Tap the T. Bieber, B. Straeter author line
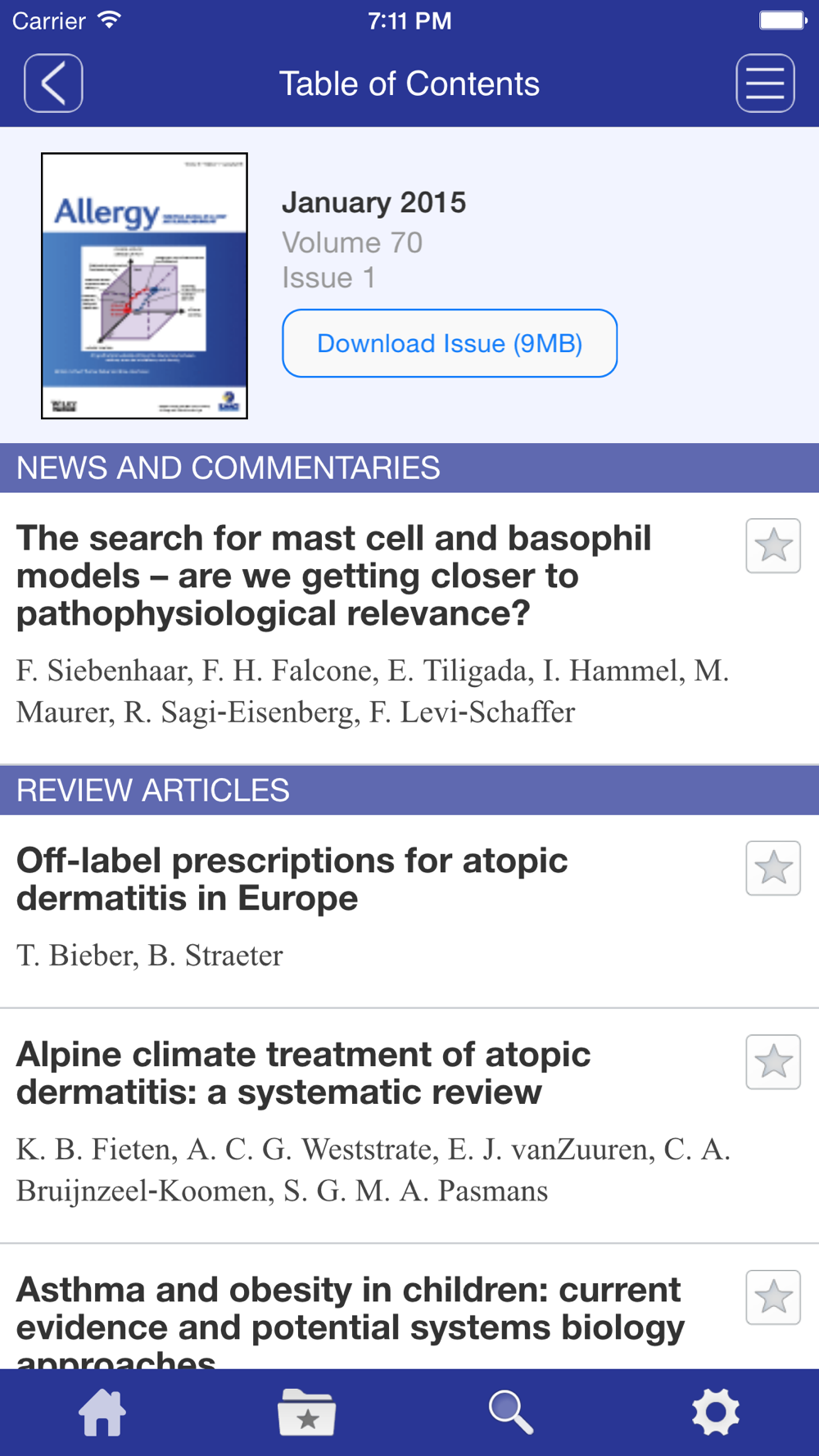 point(150,956)
